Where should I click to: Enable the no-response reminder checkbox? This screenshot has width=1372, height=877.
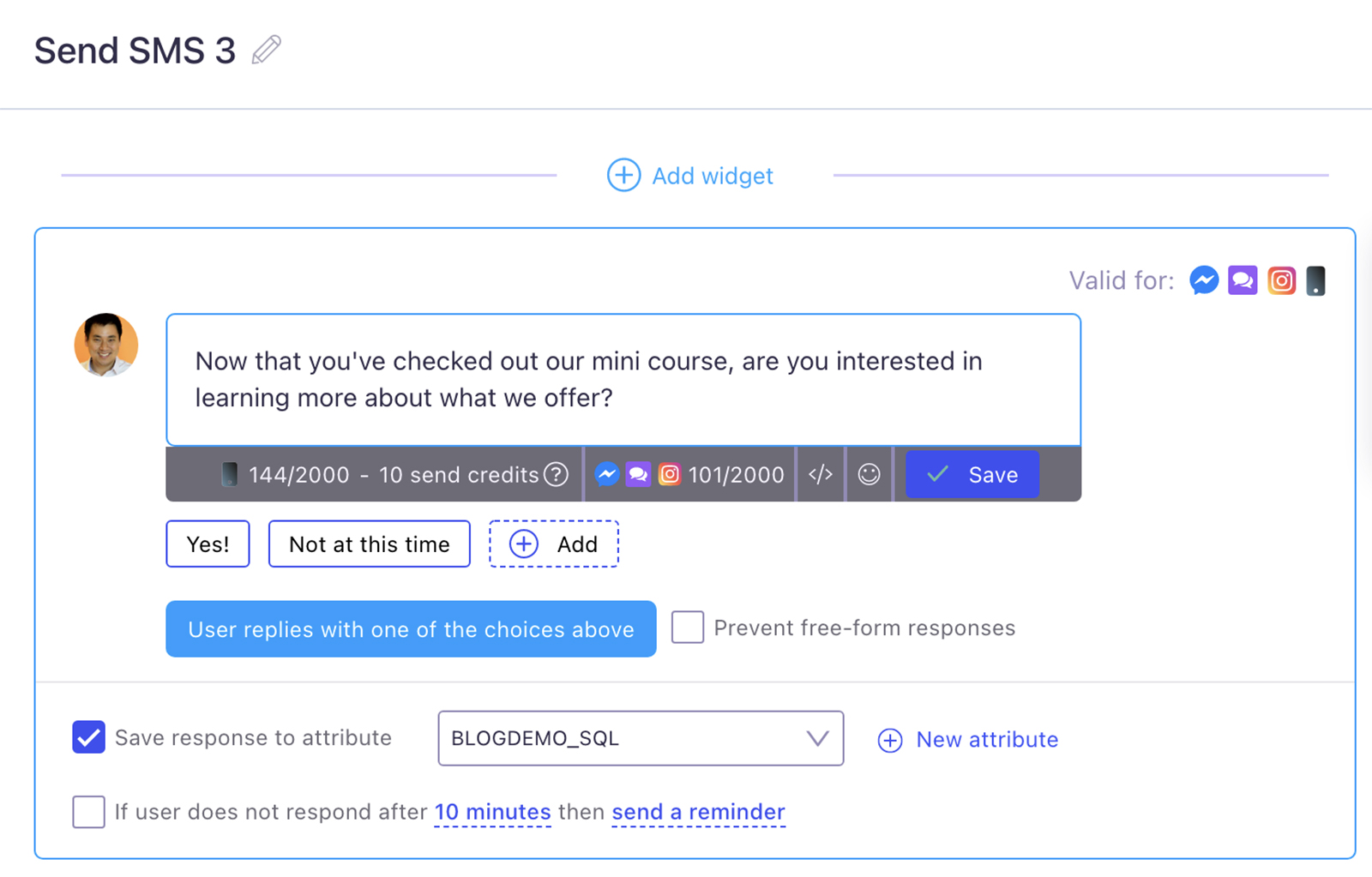(x=88, y=811)
